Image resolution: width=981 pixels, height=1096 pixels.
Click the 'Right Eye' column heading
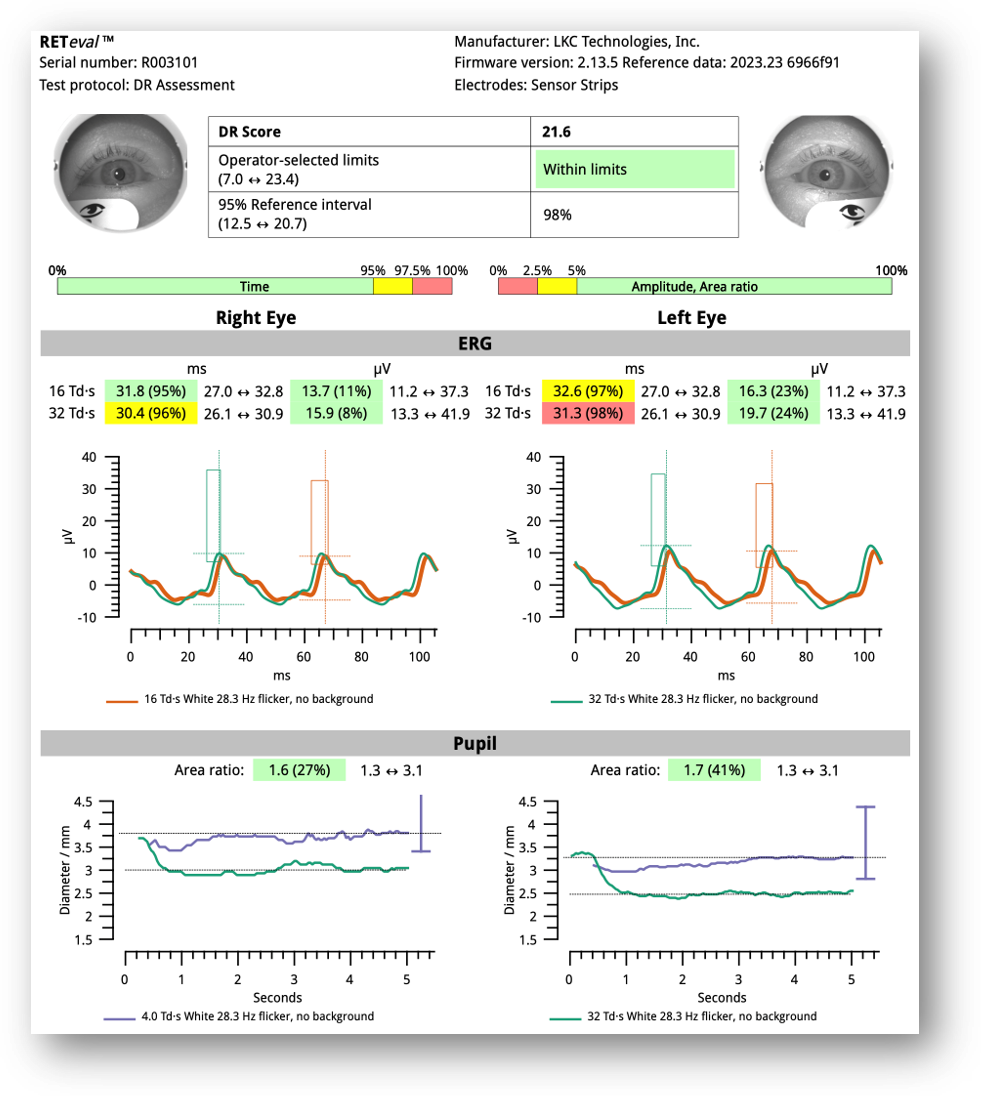[x=256, y=318]
